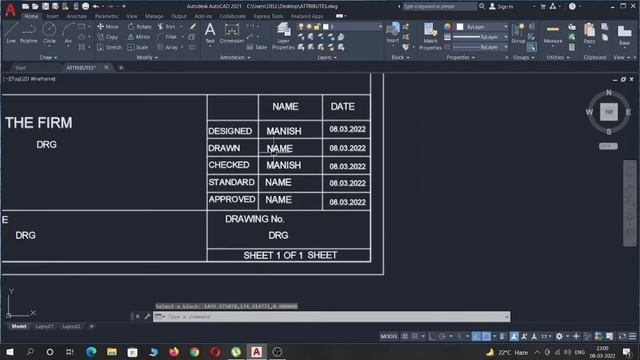The height and width of the screenshot is (360, 640).
Task: Toggle MODEL space button in status bar
Action: tap(389, 336)
